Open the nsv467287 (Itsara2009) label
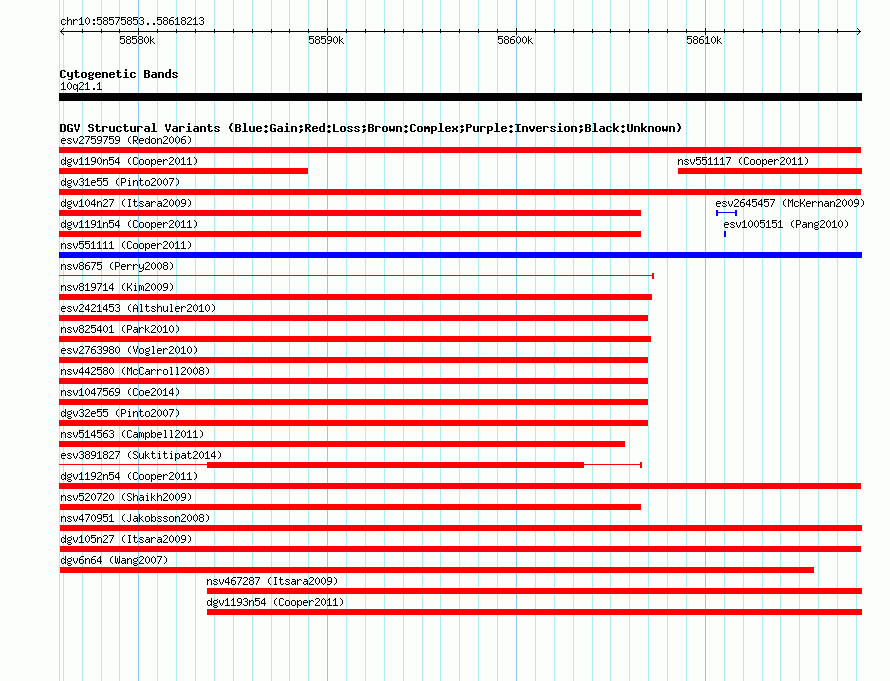The height and width of the screenshot is (681, 890). 272,581
